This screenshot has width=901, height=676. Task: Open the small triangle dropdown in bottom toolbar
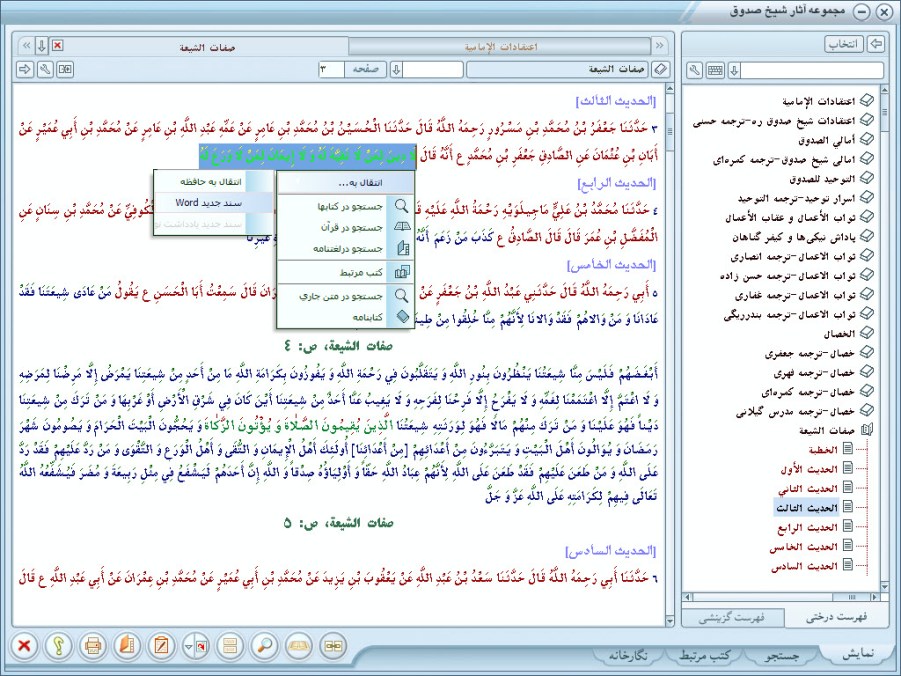click(x=188, y=646)
